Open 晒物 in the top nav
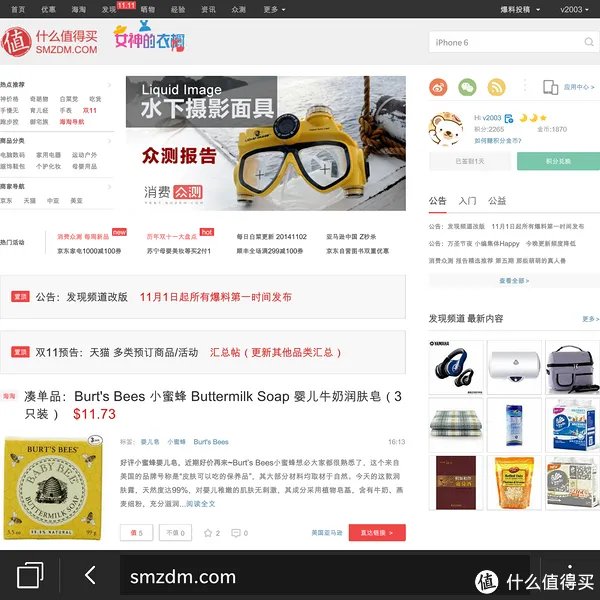 tap(148, 10)
